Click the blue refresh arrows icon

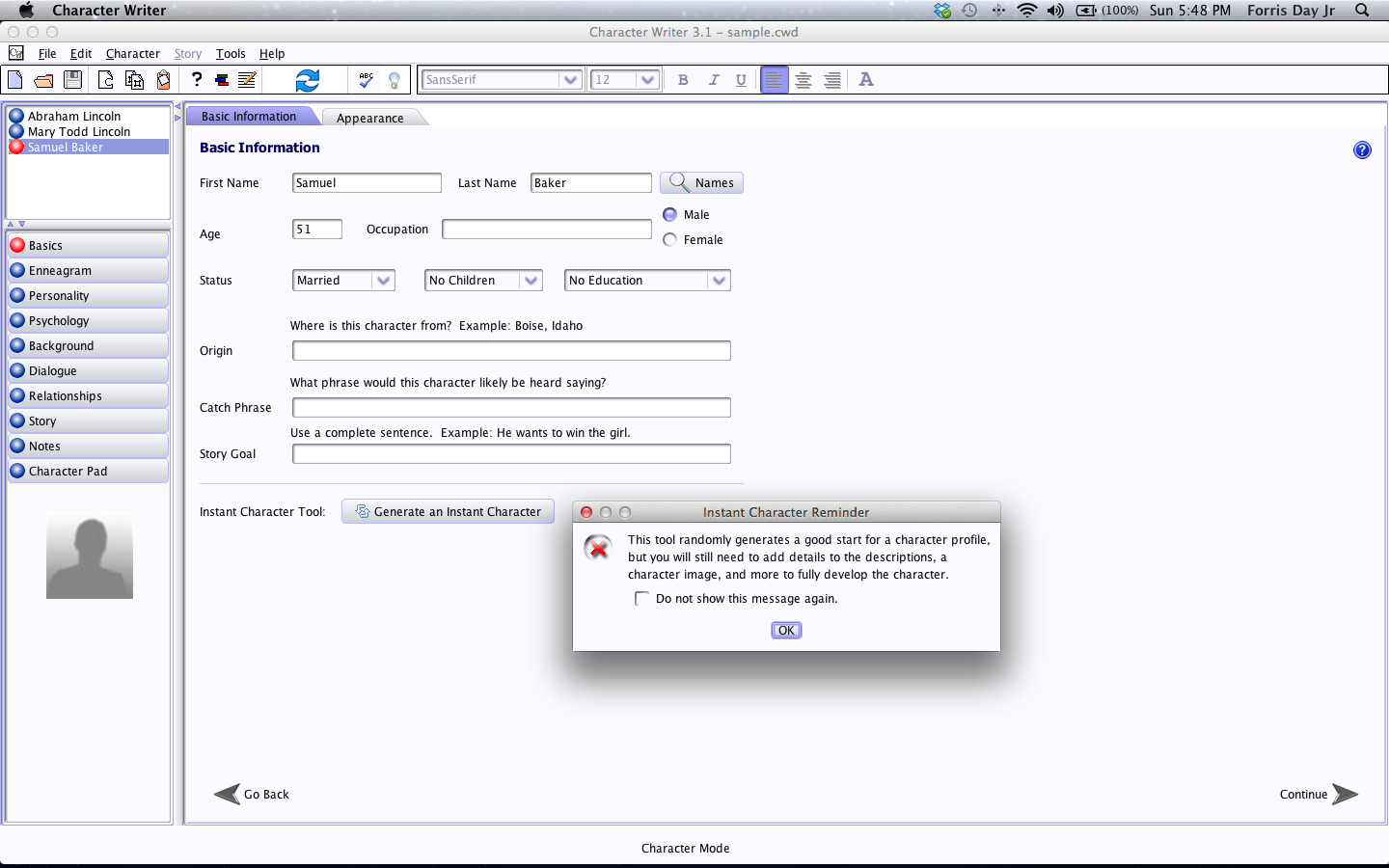pos(308,80)
